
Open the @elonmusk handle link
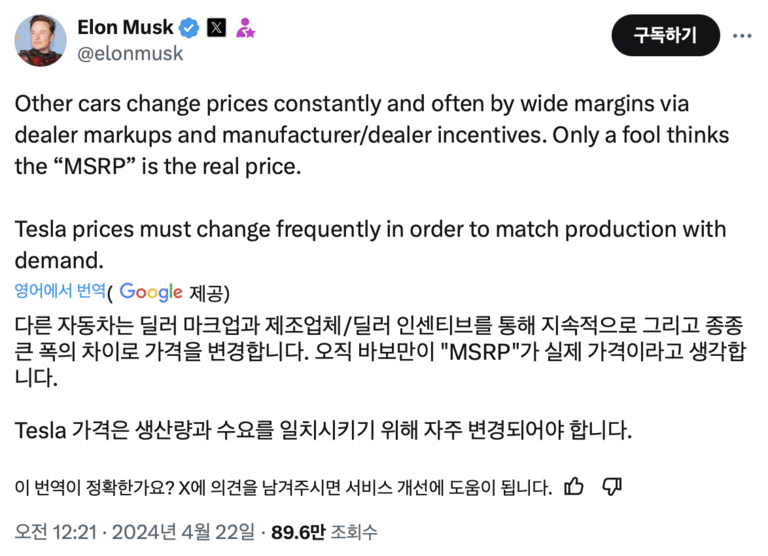[x=130, y=53]
